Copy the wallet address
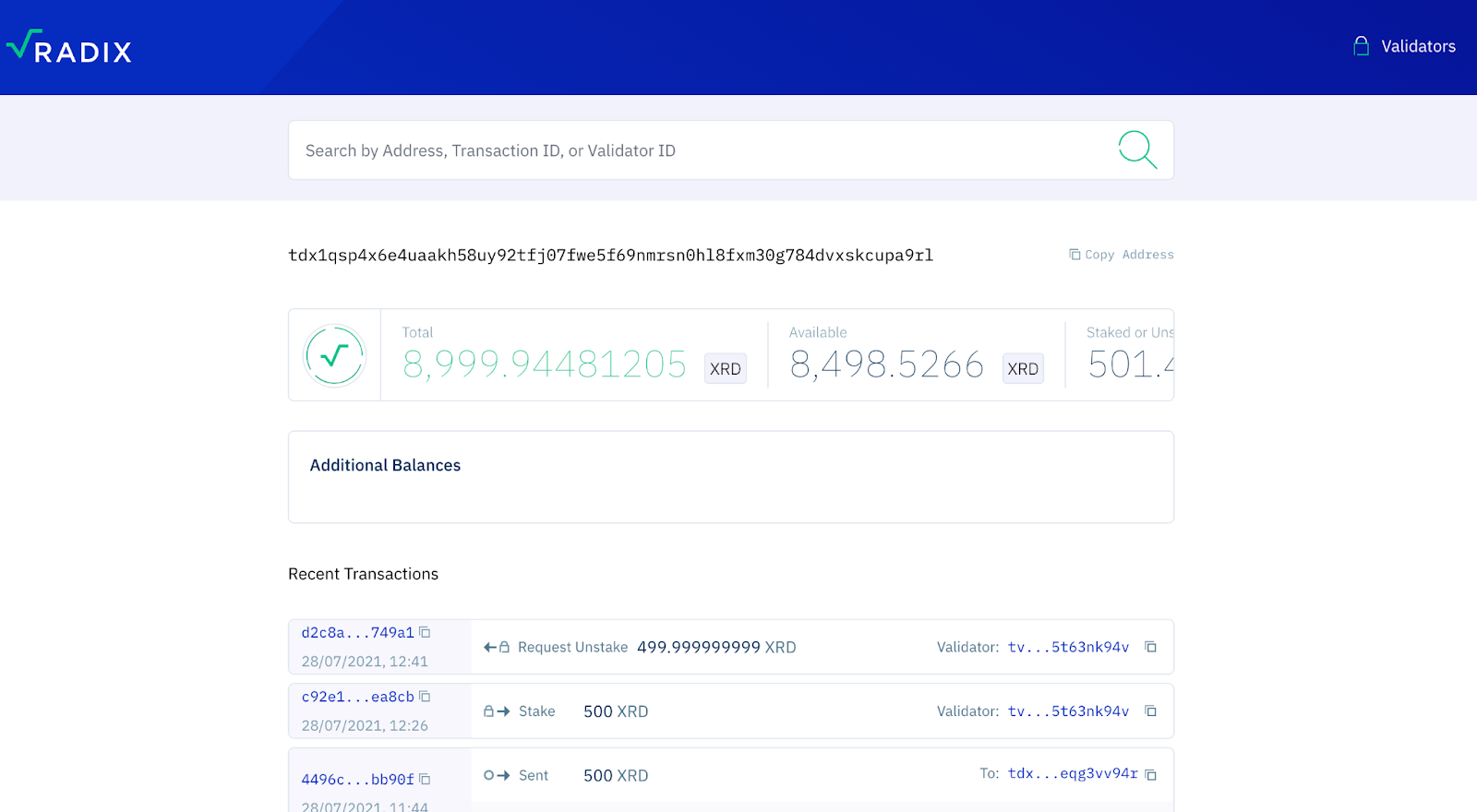This screenshot has width=1477, height=812. pos(1122,255)
